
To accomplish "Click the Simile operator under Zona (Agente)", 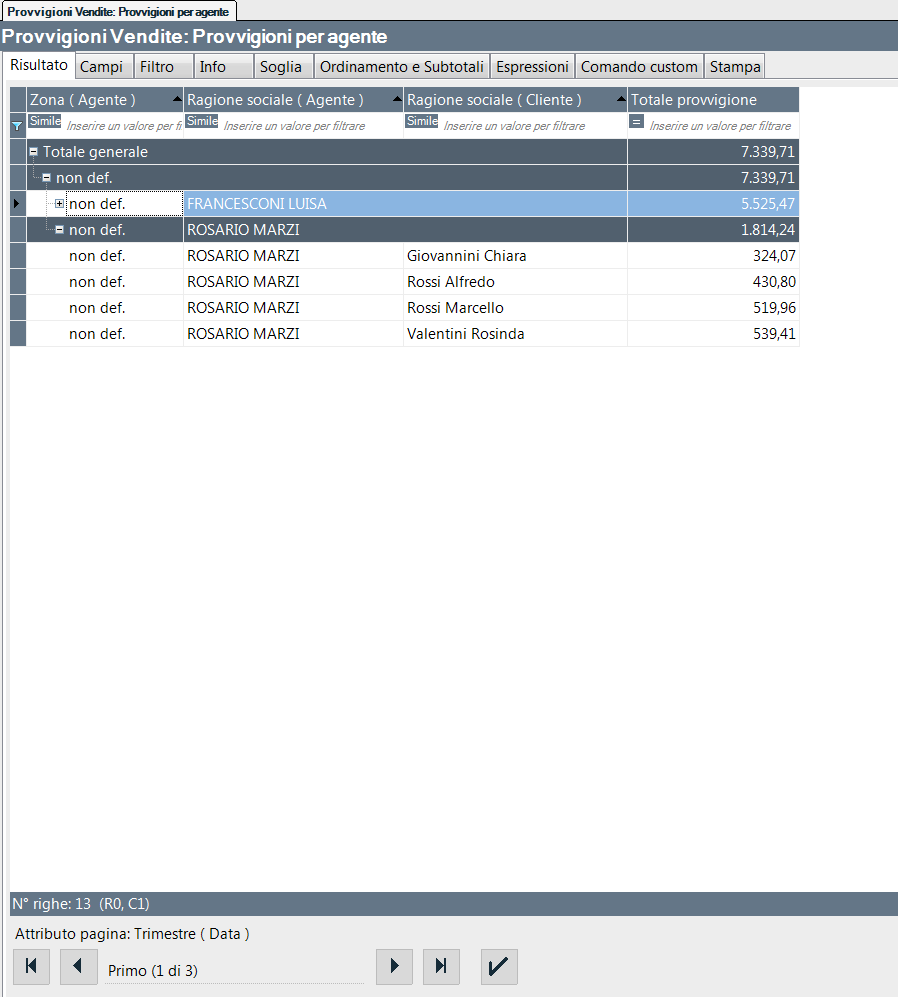I will click(x=45, y=121).
